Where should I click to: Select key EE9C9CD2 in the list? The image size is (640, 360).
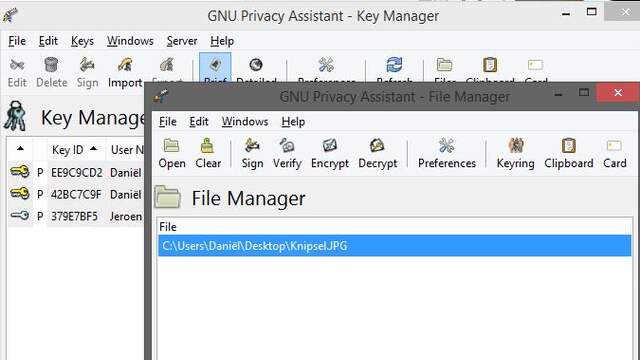point(76,173)
